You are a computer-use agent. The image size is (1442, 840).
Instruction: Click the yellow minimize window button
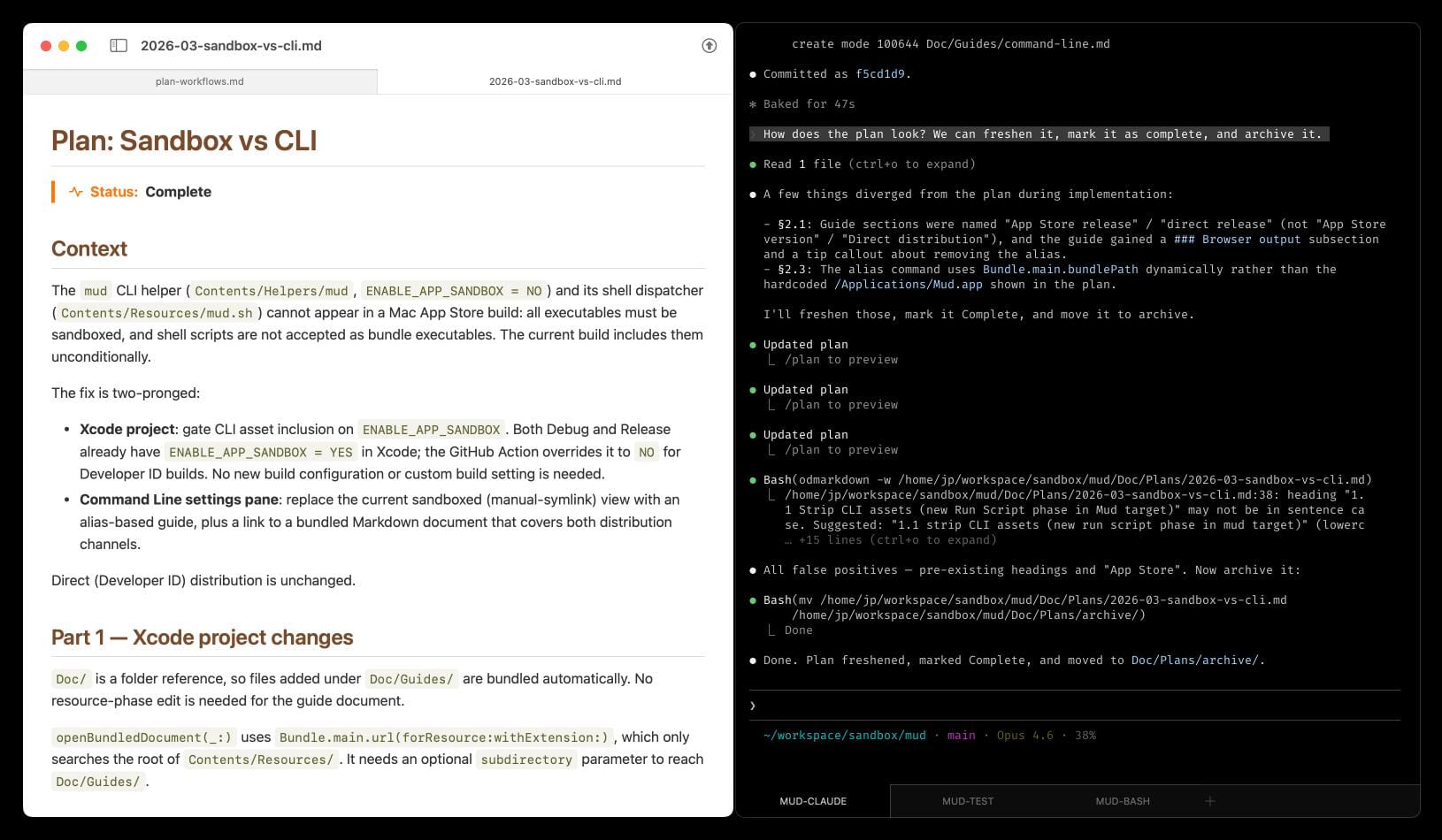pos(64,46)
